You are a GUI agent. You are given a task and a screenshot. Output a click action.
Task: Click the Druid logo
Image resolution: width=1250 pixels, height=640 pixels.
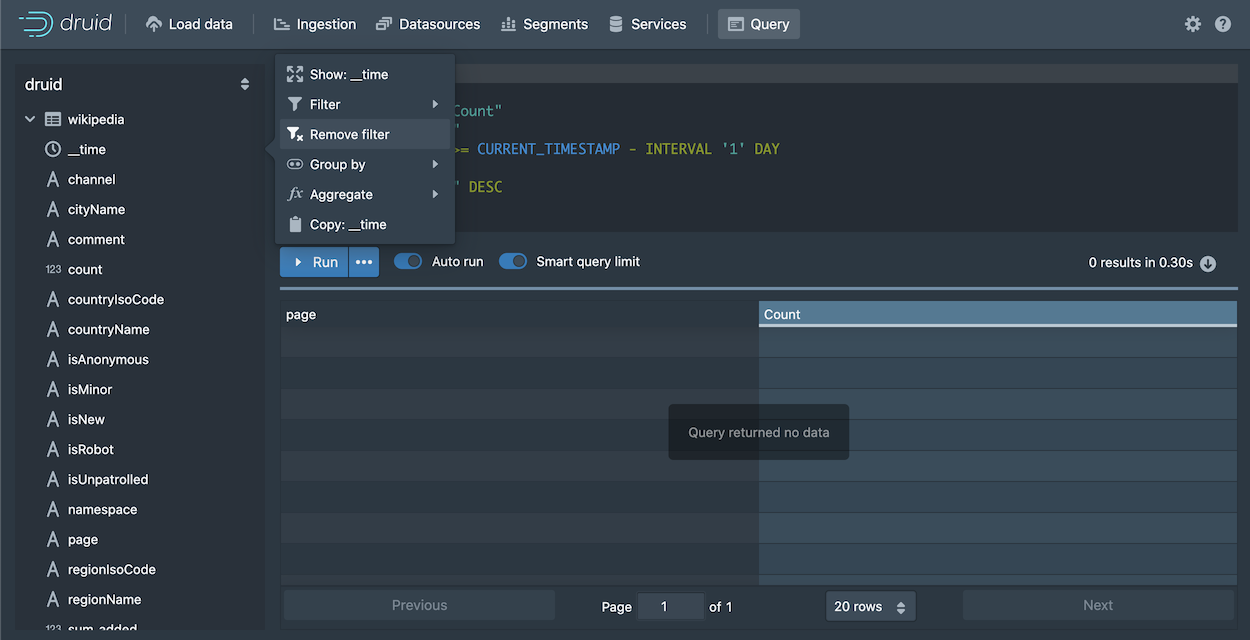click(x=64, y=24)
